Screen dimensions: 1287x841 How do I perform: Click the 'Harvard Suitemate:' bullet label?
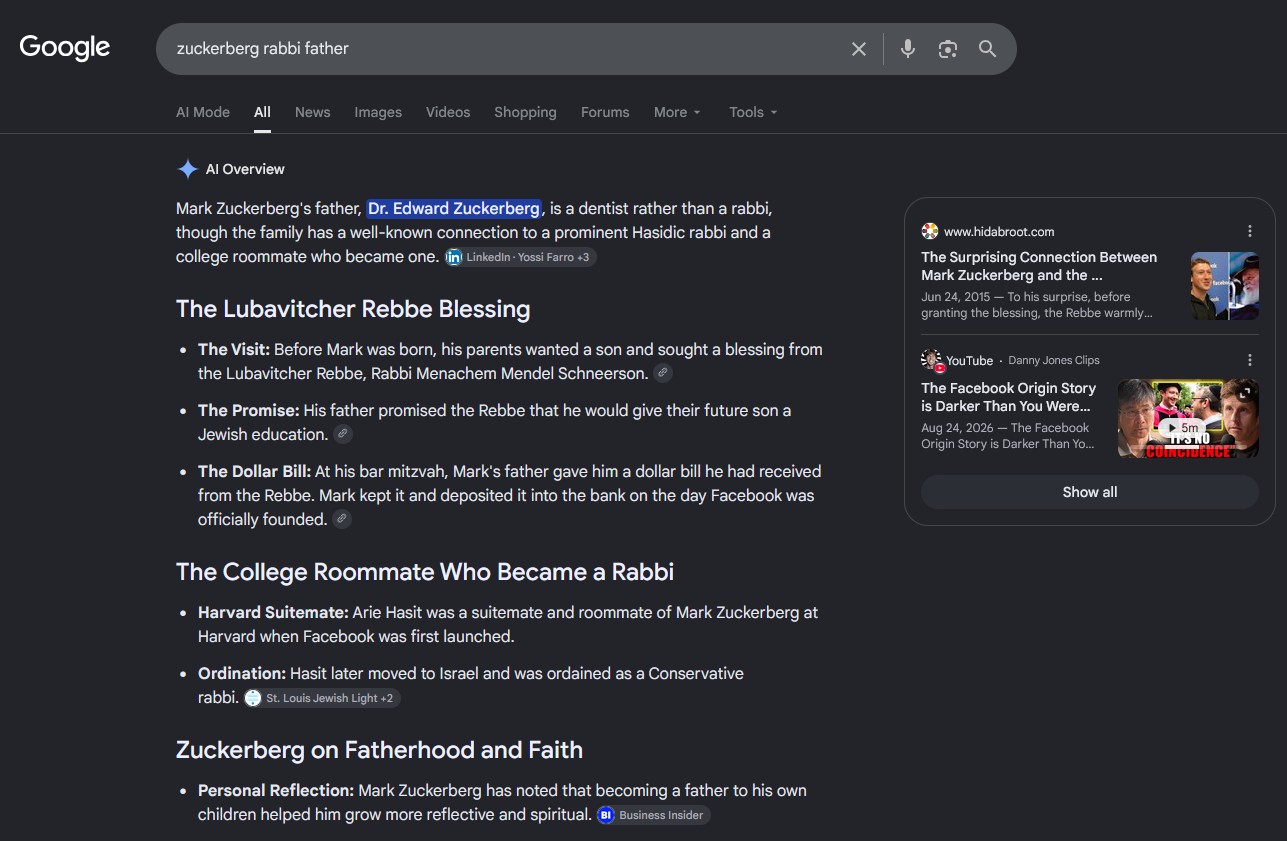[x=273, y=612]
